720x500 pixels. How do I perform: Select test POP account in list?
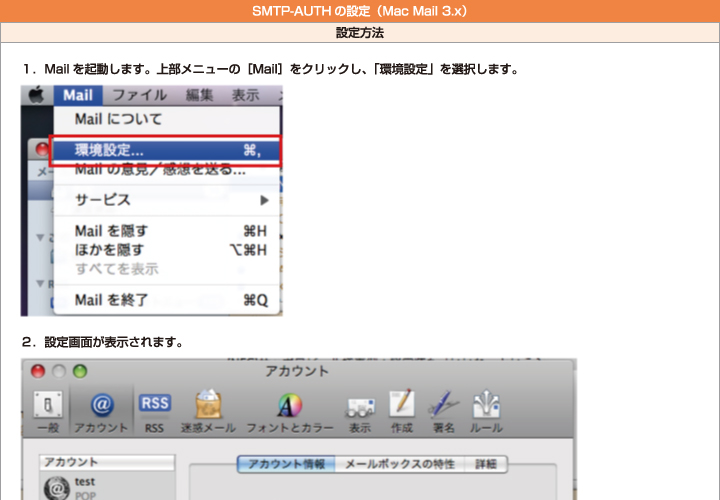pos(107,487)
